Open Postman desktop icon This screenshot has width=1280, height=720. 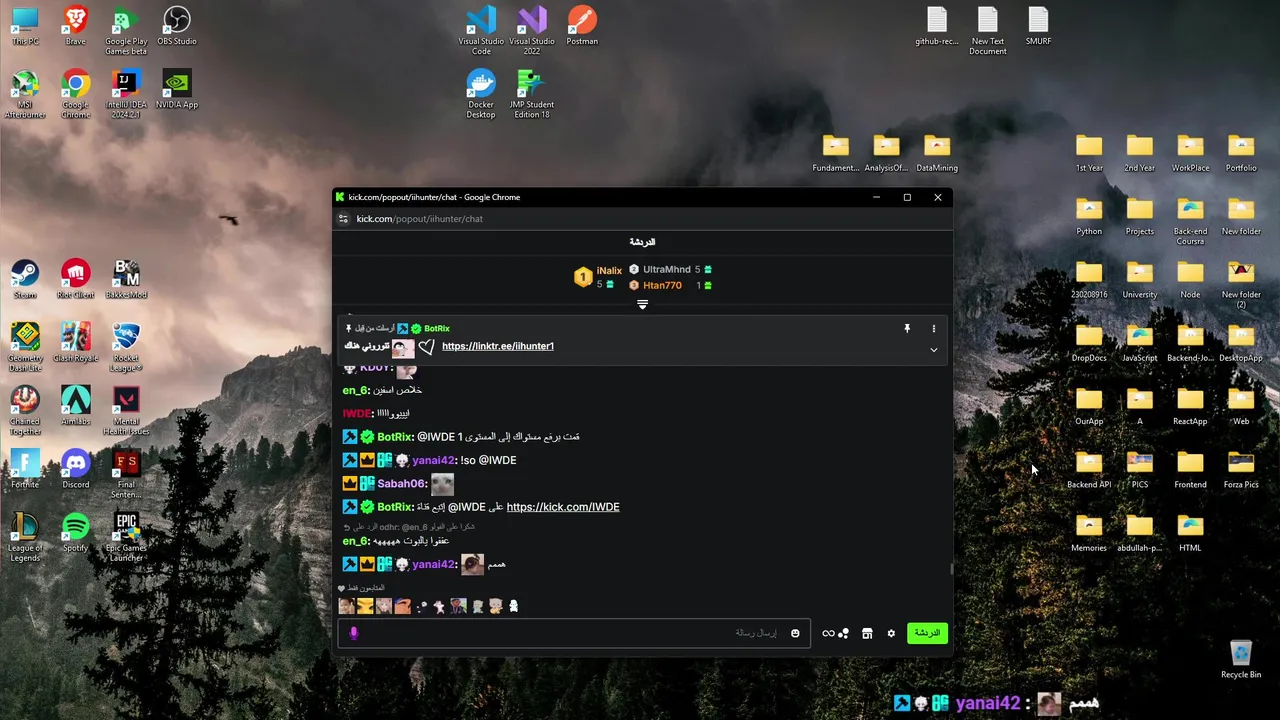[582, 26]
